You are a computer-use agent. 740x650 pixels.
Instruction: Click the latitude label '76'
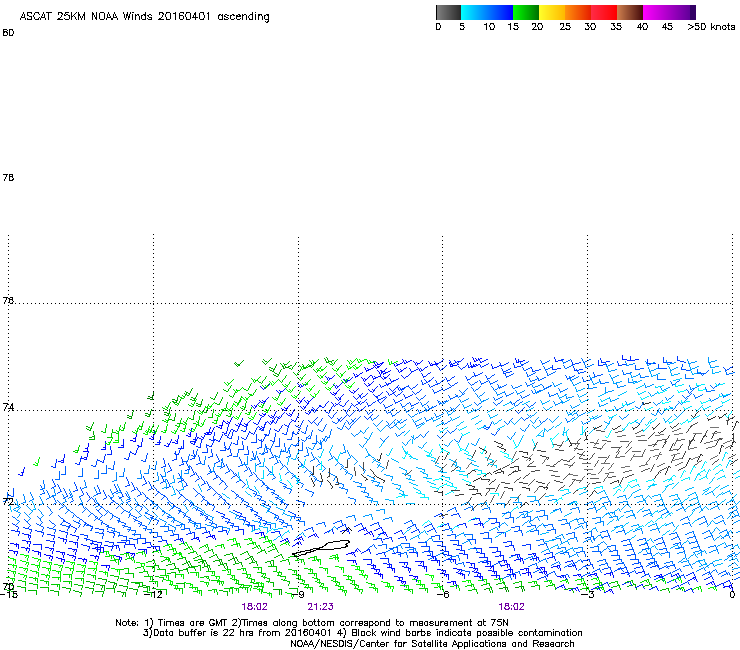[x=8, y=300]
